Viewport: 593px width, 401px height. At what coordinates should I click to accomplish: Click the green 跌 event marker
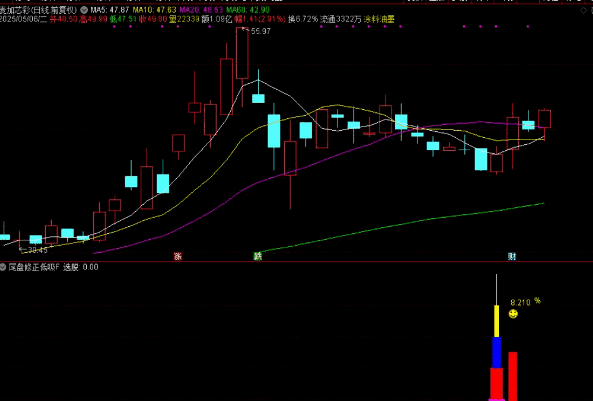coord(258,256)
